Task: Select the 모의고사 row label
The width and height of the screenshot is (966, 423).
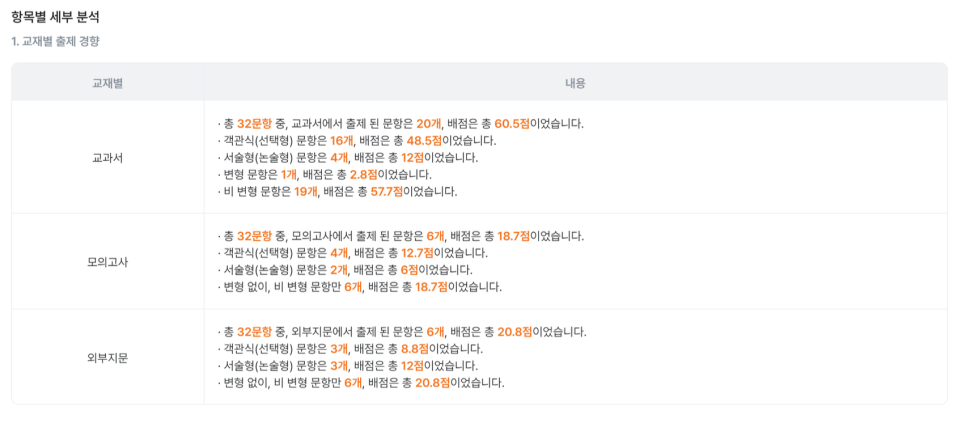Action: pyautogui.click(x=108, y=262)
